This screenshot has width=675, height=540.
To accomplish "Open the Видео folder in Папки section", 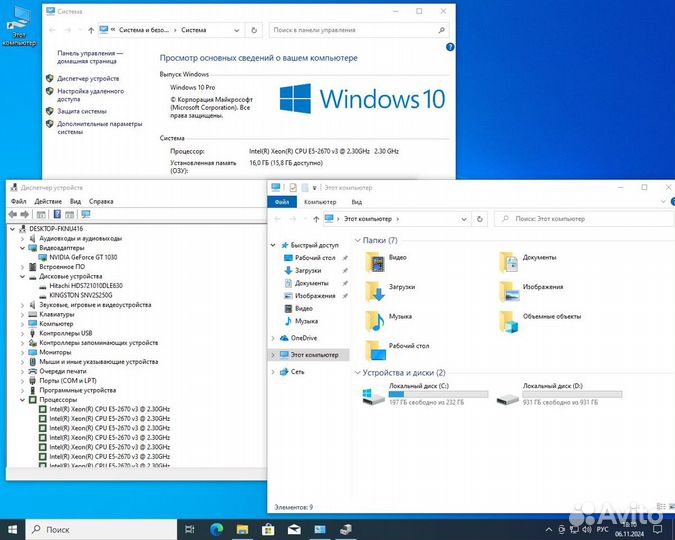I will [377, 262].
